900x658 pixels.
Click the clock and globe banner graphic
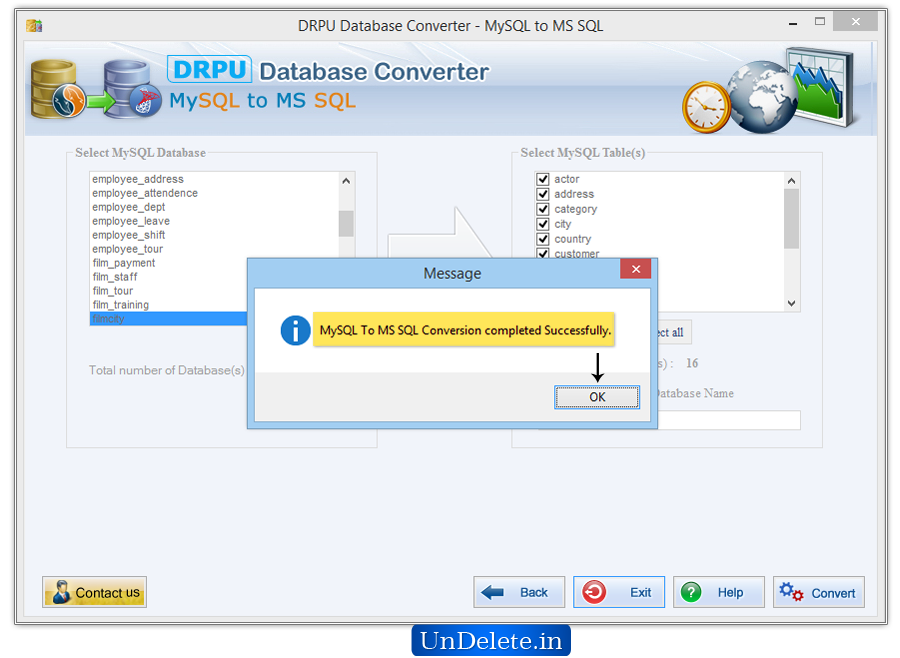768,91
